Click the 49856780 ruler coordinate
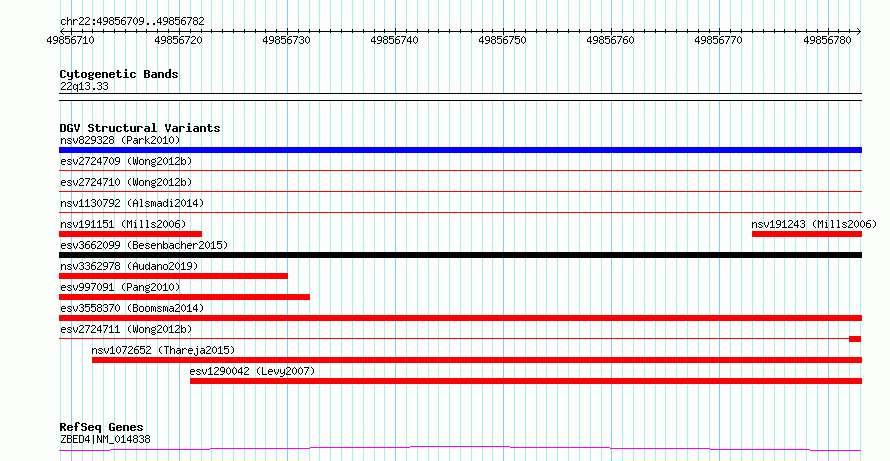890x461 pixels. click(827, 40)
